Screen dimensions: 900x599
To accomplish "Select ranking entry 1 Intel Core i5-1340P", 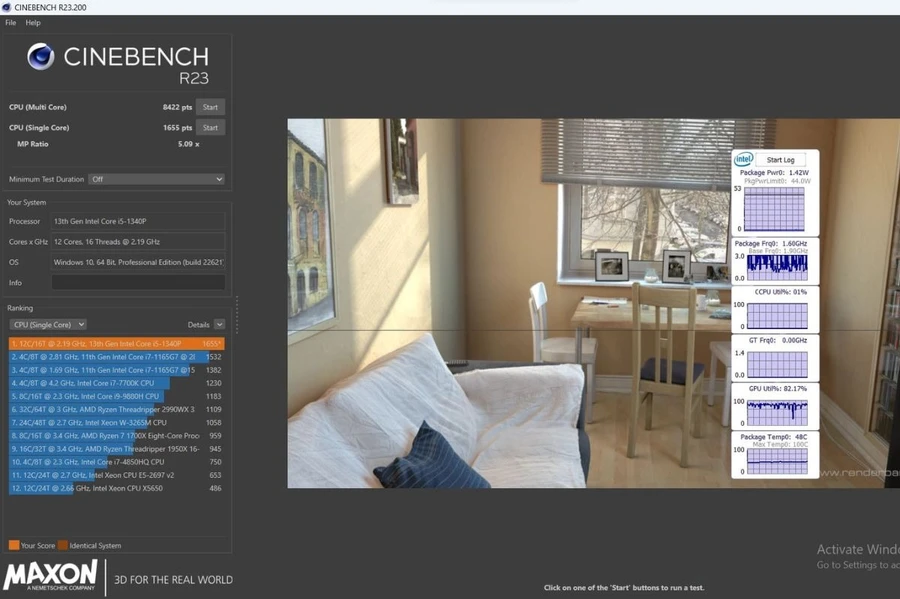I will tap(117, 344).
